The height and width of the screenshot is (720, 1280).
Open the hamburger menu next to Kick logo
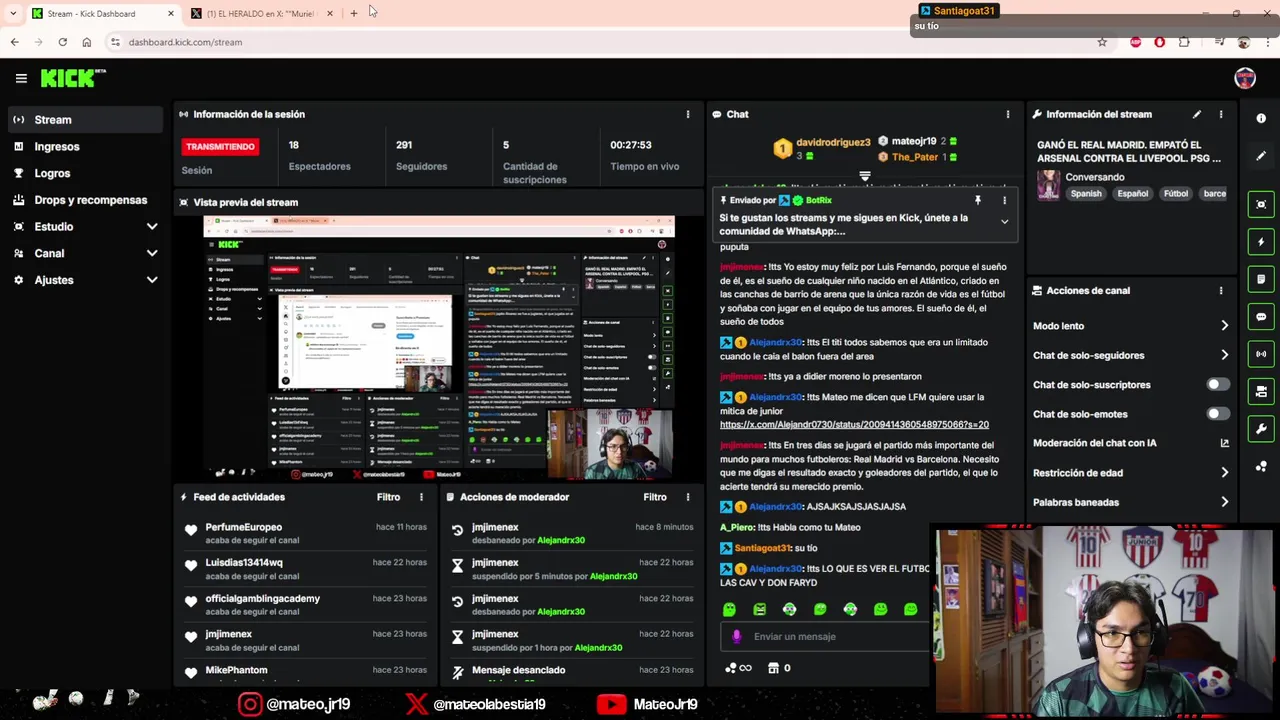click(21, 78)
